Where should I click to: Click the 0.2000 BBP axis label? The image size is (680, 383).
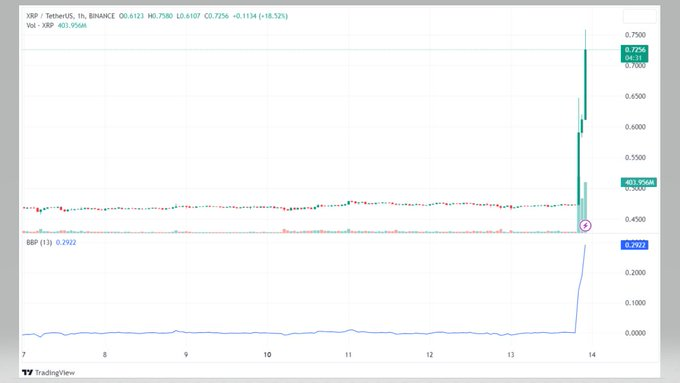635,272
